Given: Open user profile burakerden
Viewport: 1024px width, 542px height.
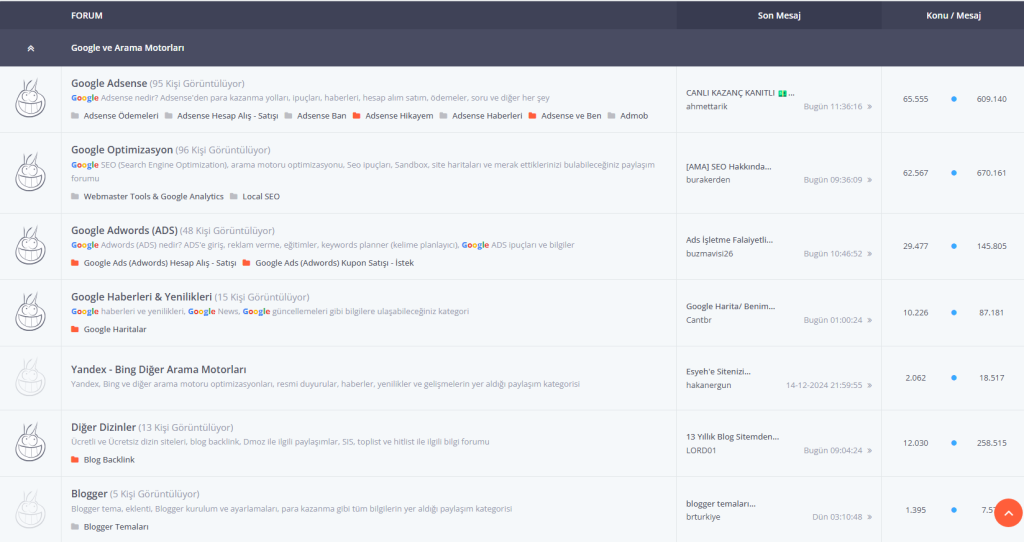Looking at the screenshot, I should click(708, 180).
